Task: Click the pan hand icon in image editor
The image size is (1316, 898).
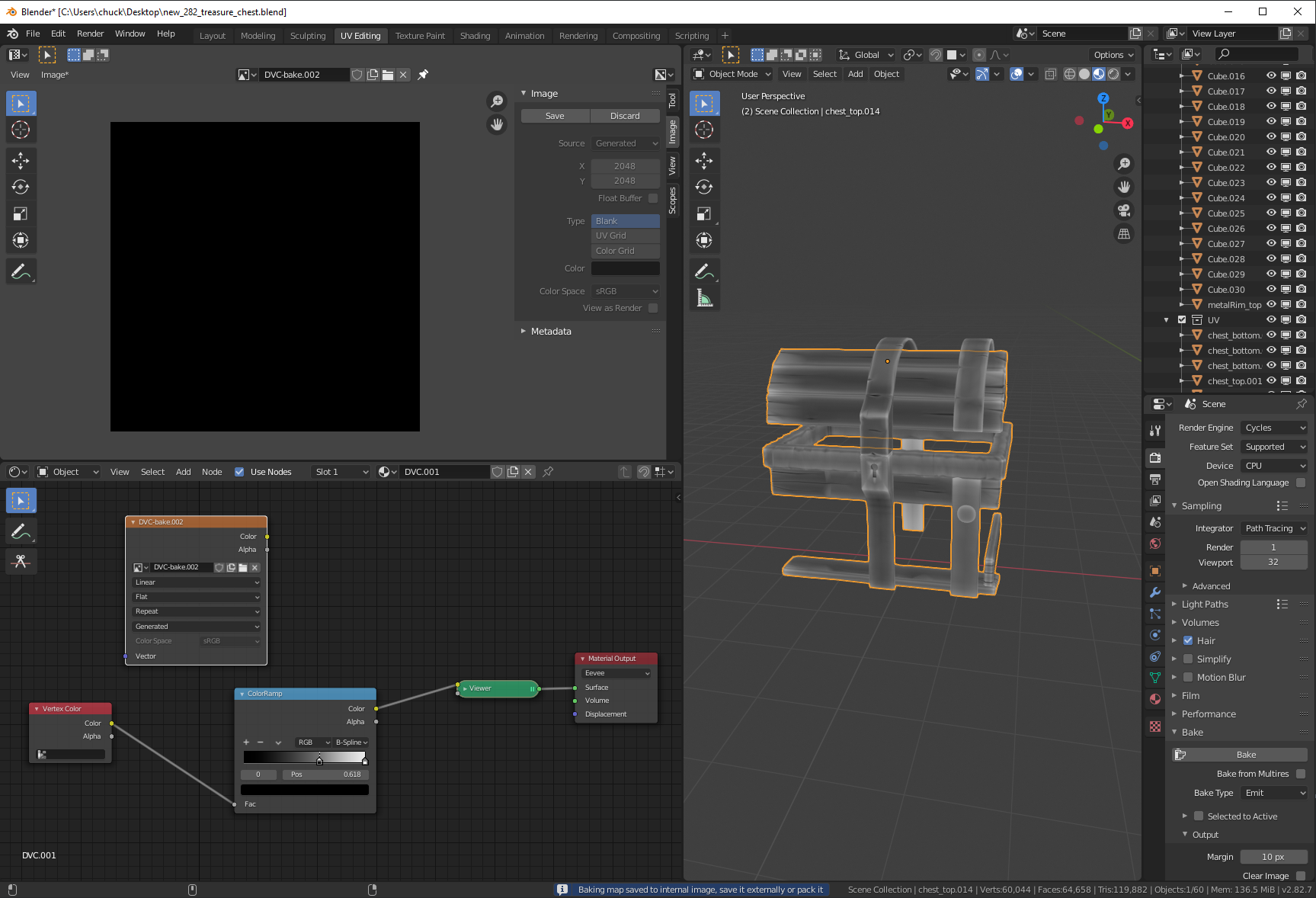Action: point(497,124)
